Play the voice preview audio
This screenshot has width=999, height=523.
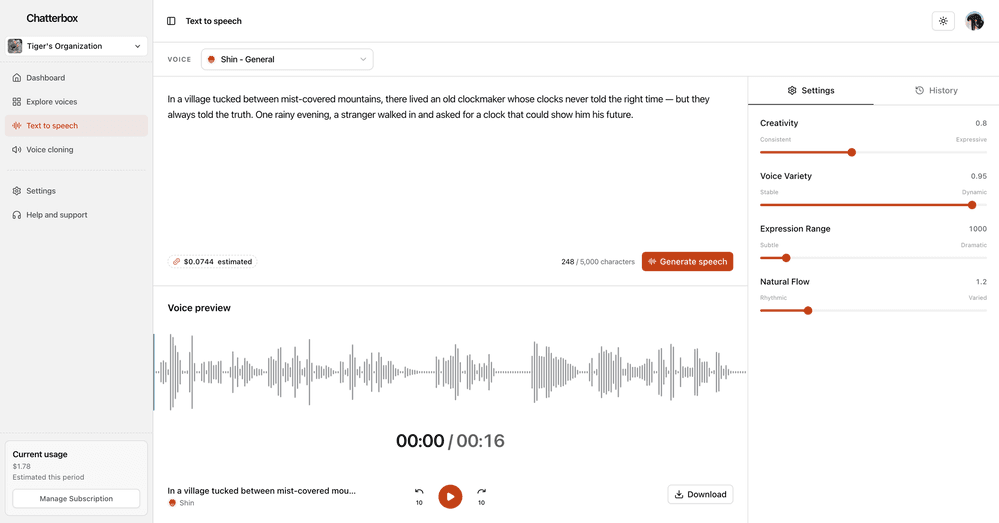pyautogui.click(x=450, y=496)
